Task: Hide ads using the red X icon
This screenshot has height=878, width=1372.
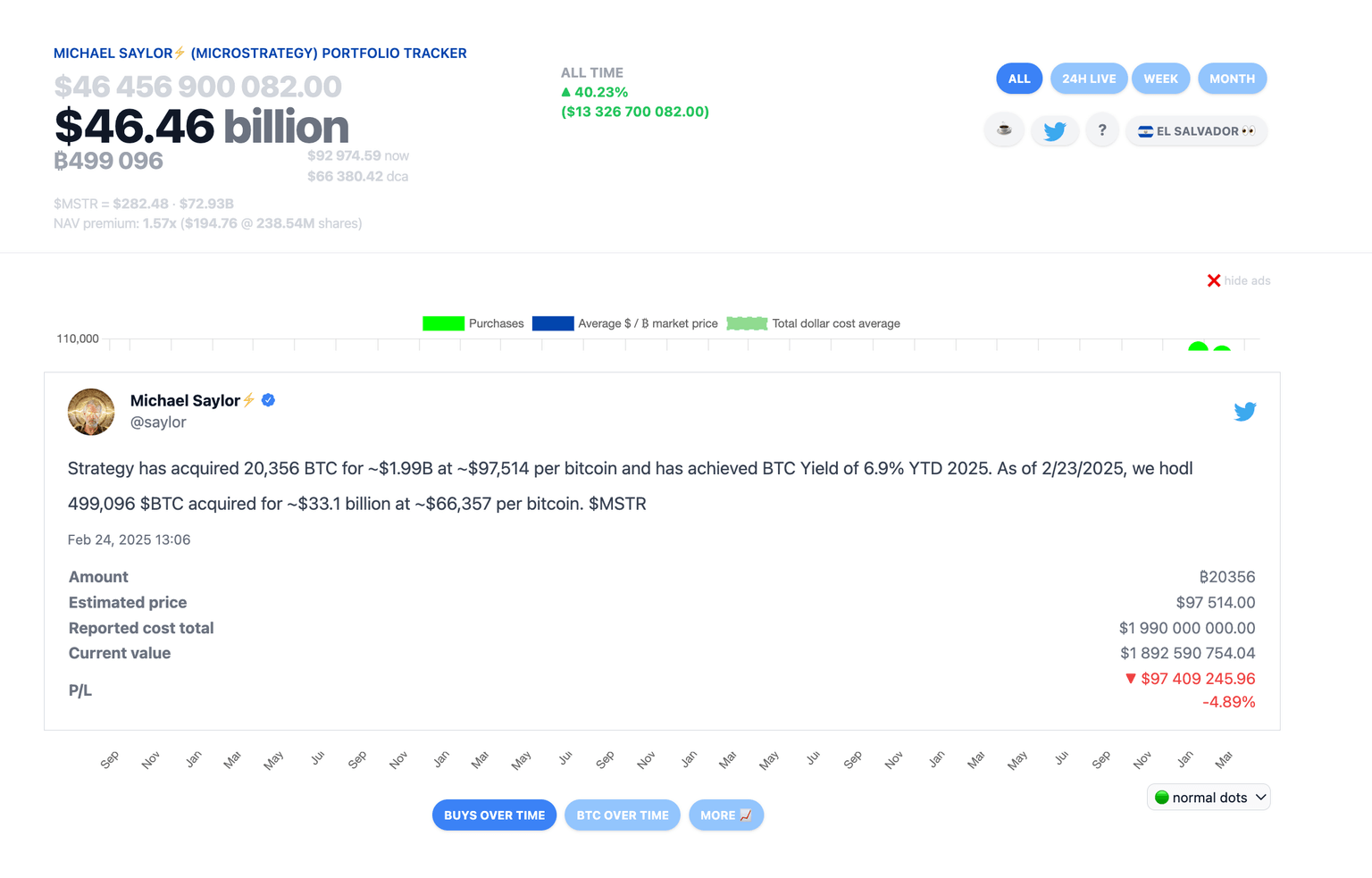Action: pyautogui.click(x=1214, y=280)
